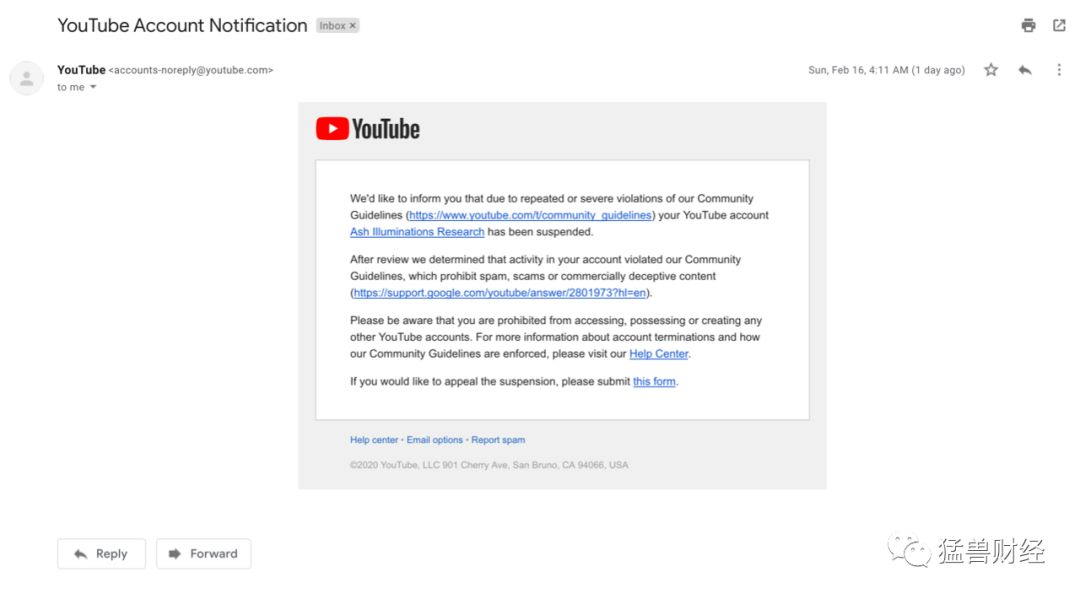Star this YouTube notification email
The image size is (1080, 599).
coord(991,70)
